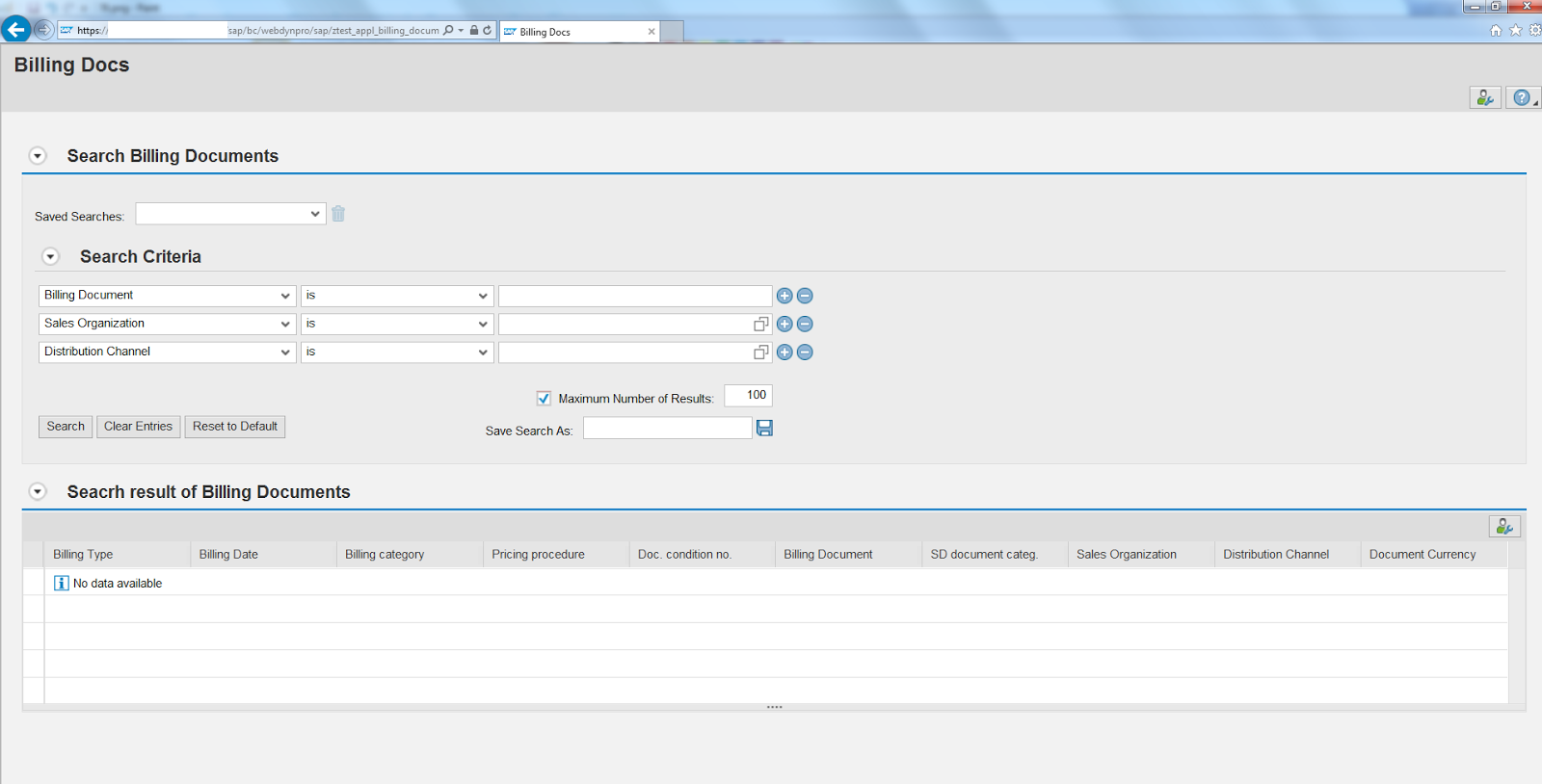This screenshot has width=1542, height=784.
Task: Open page personalization icon in header
Action: 1485,97
